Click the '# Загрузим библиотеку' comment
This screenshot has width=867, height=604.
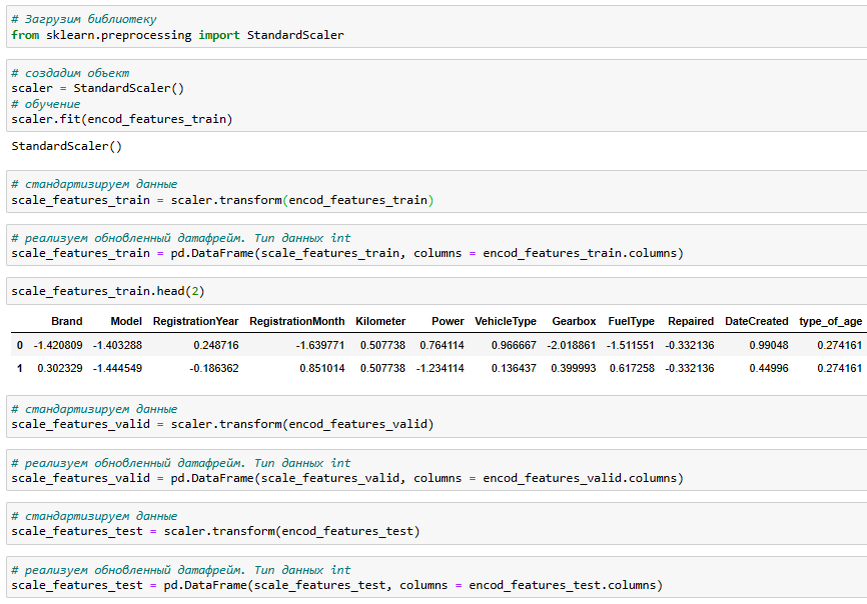pyautogui.click(x=84, y=19)
